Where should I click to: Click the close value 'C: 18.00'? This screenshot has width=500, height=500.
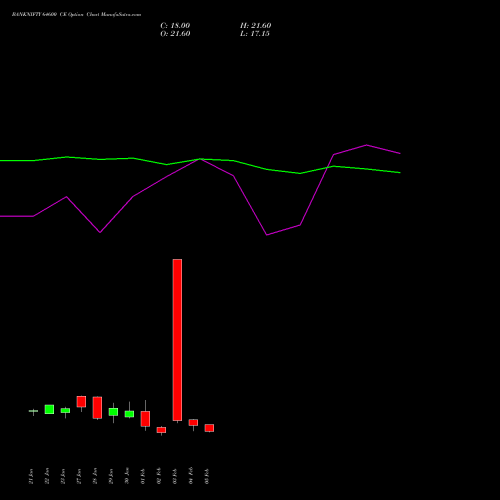coord(175,26)
